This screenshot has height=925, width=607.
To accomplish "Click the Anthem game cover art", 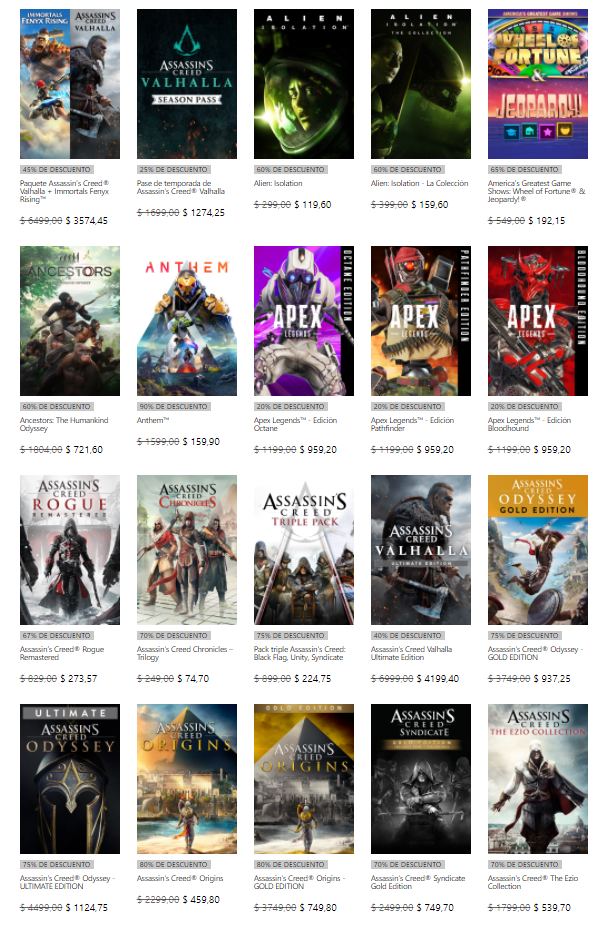I will click(186, 321).
